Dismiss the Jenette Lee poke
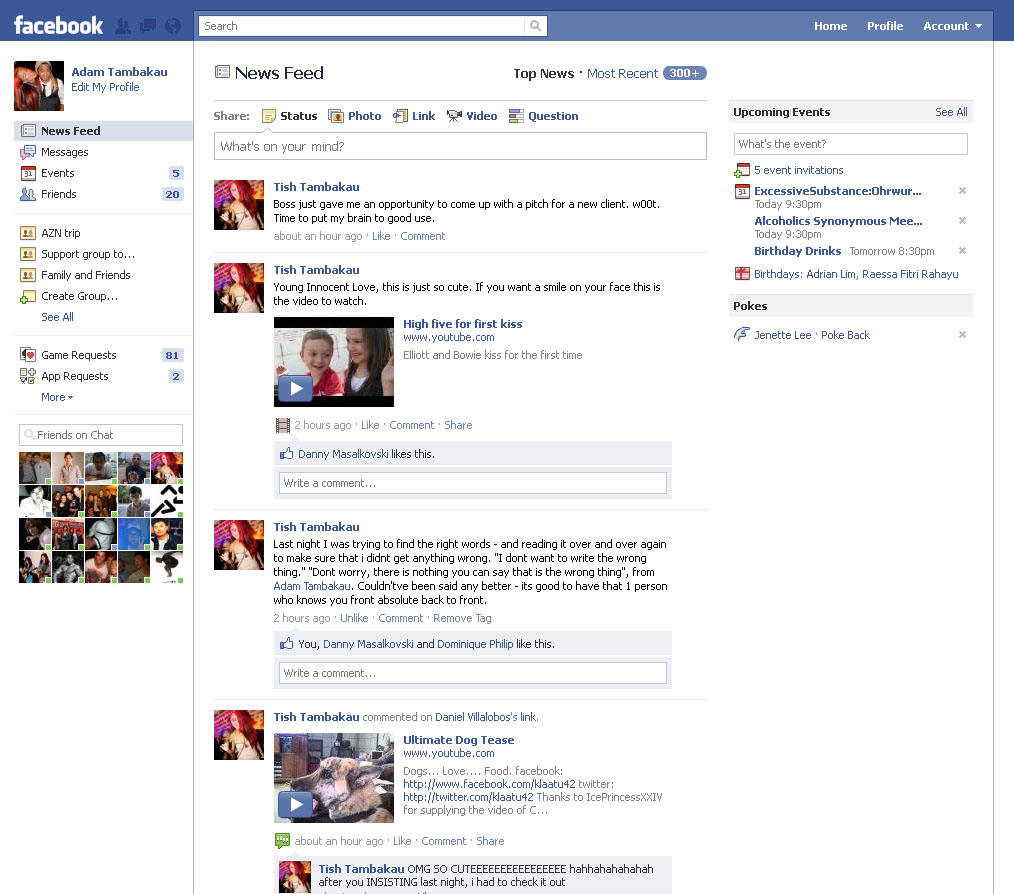 click(962, 334)
